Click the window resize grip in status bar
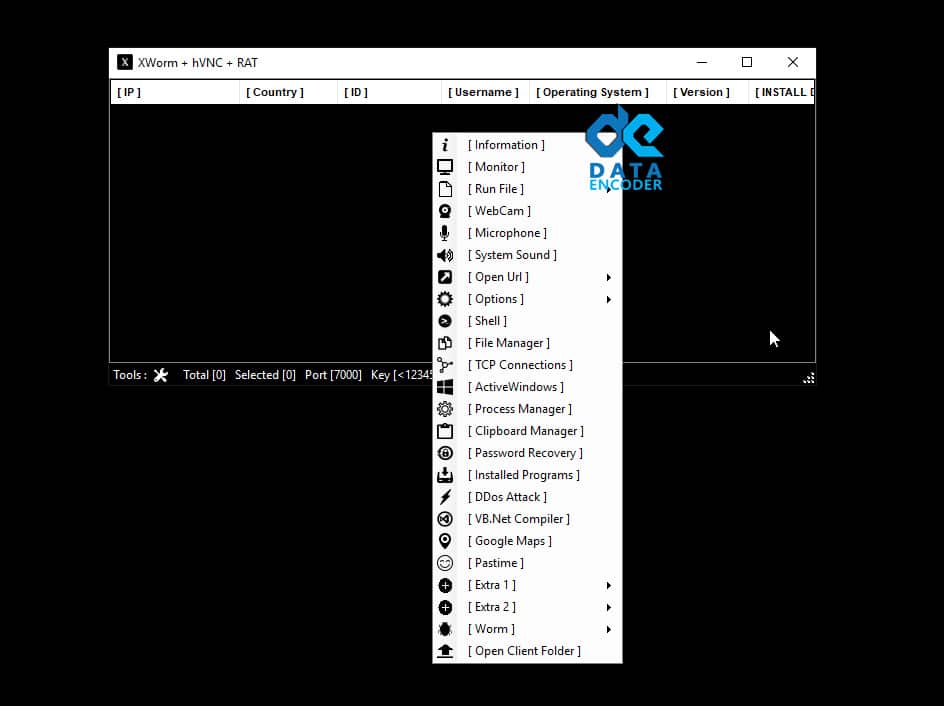The height and width of the screenshot is (706, 944). tap(809, 378)
